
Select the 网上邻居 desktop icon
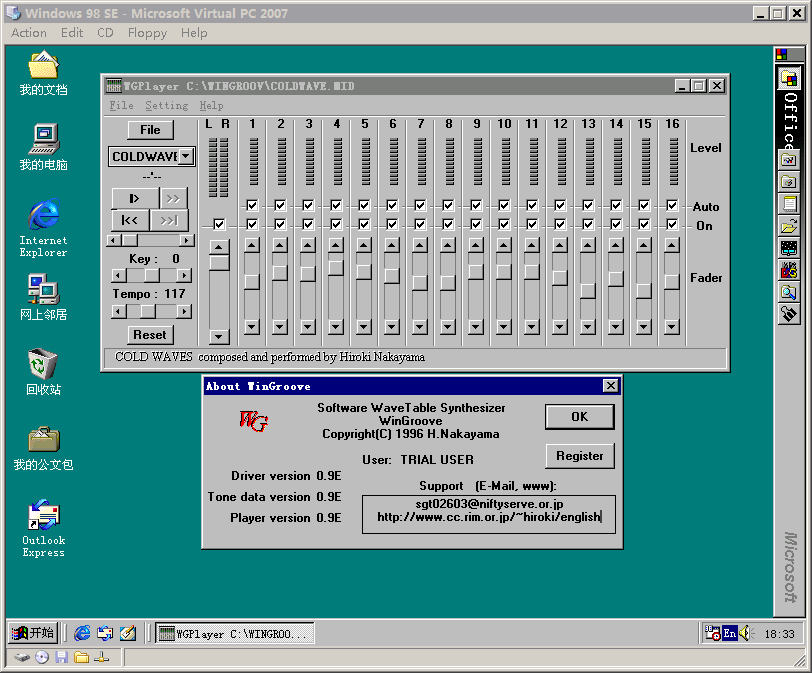44,297
